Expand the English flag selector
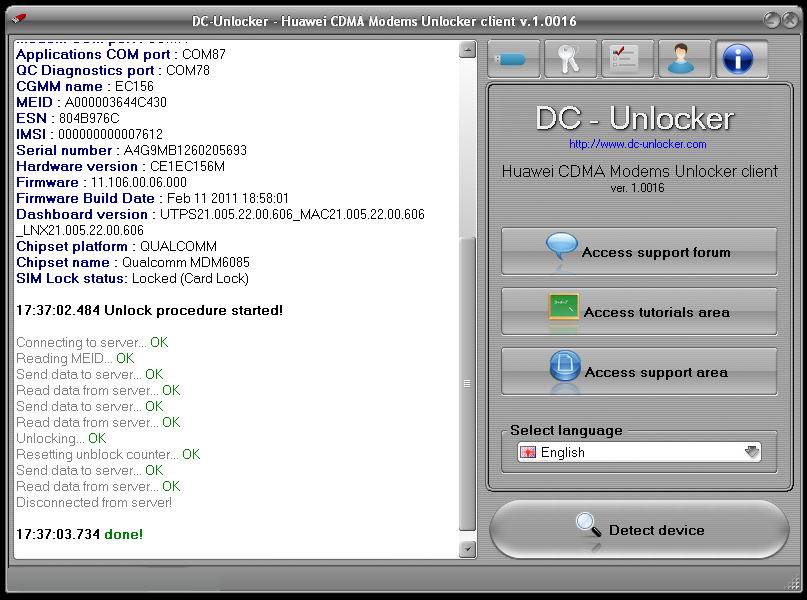 pyautogui.click(x=530, y=451)
